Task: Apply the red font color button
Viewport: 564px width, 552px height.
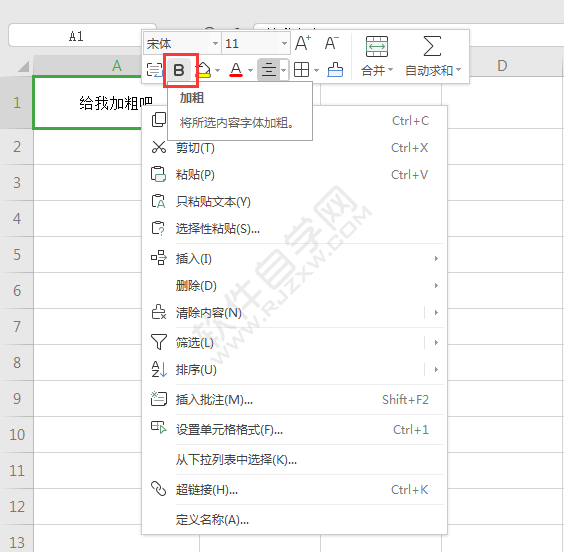Action: click(x=236, y=70)
